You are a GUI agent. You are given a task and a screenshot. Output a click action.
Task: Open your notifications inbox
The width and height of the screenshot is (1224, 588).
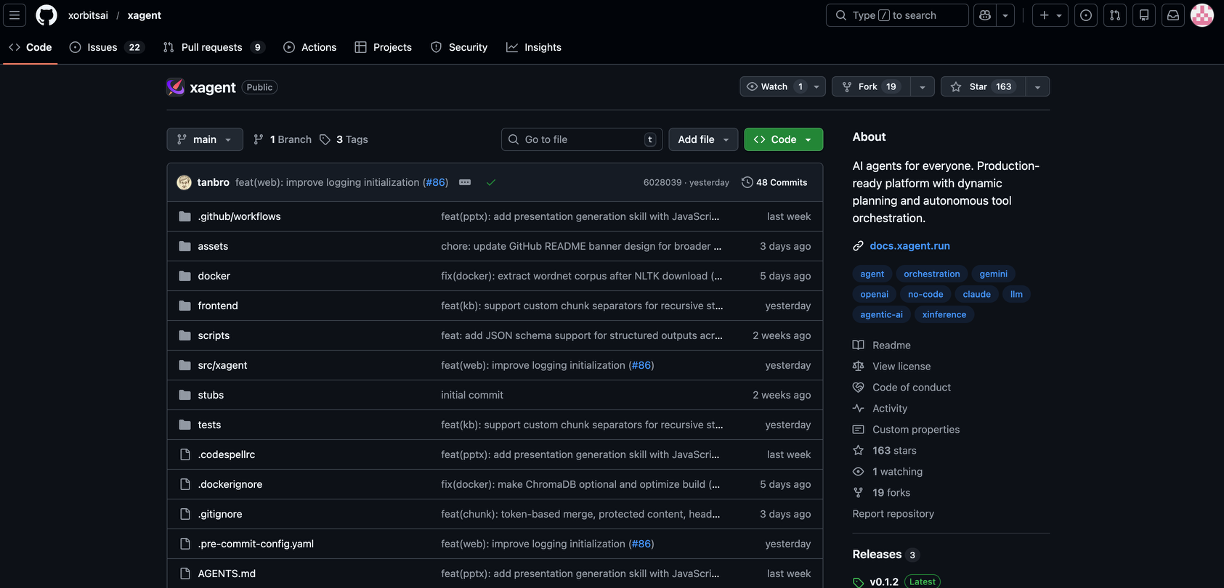(1172, 15)
